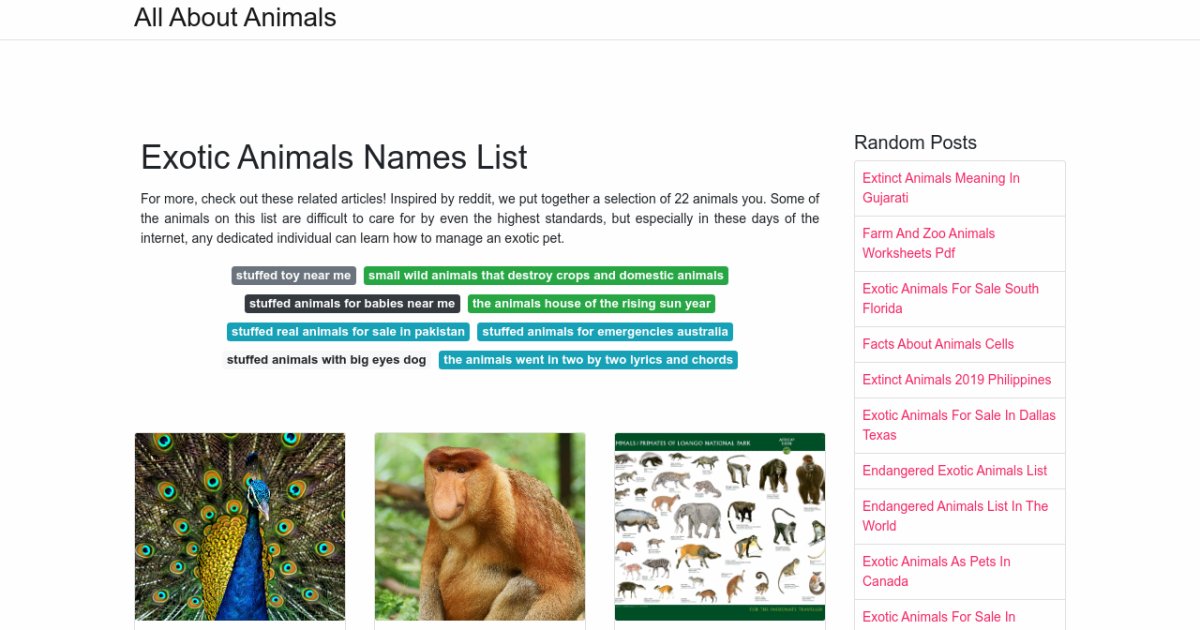The width and height of the screenshot is (1200, 630).
Task: Open the peacock image thumbnail
Action: (x=240, y=526)
